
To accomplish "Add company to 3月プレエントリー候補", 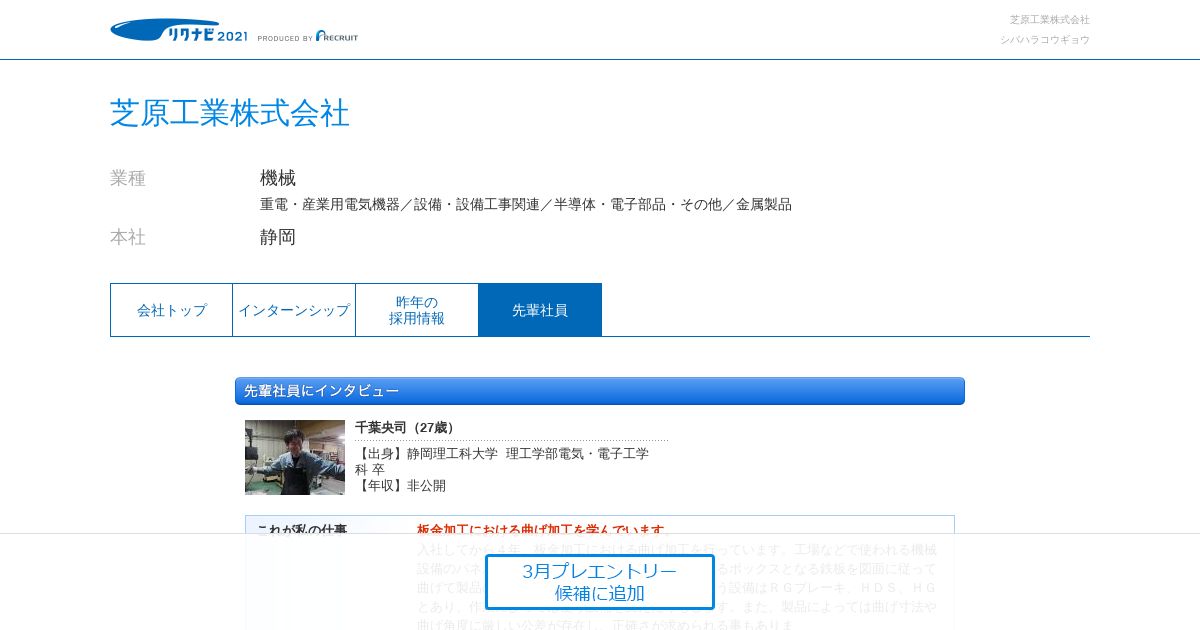I will pos(600,582).
